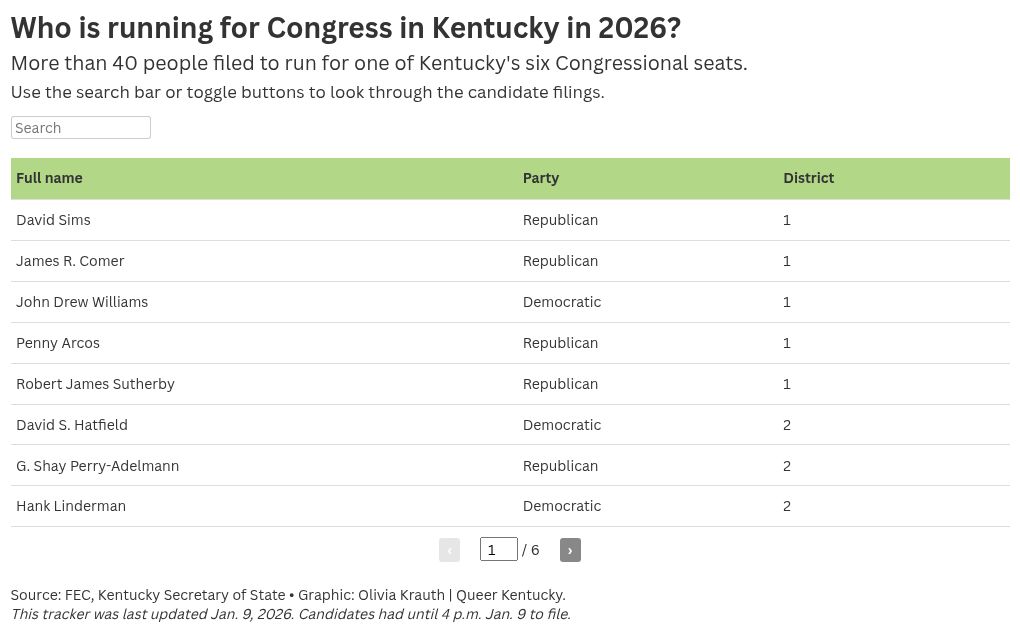
Task: Click the total pages indicator '/ 6'
Action: point(531,550)
